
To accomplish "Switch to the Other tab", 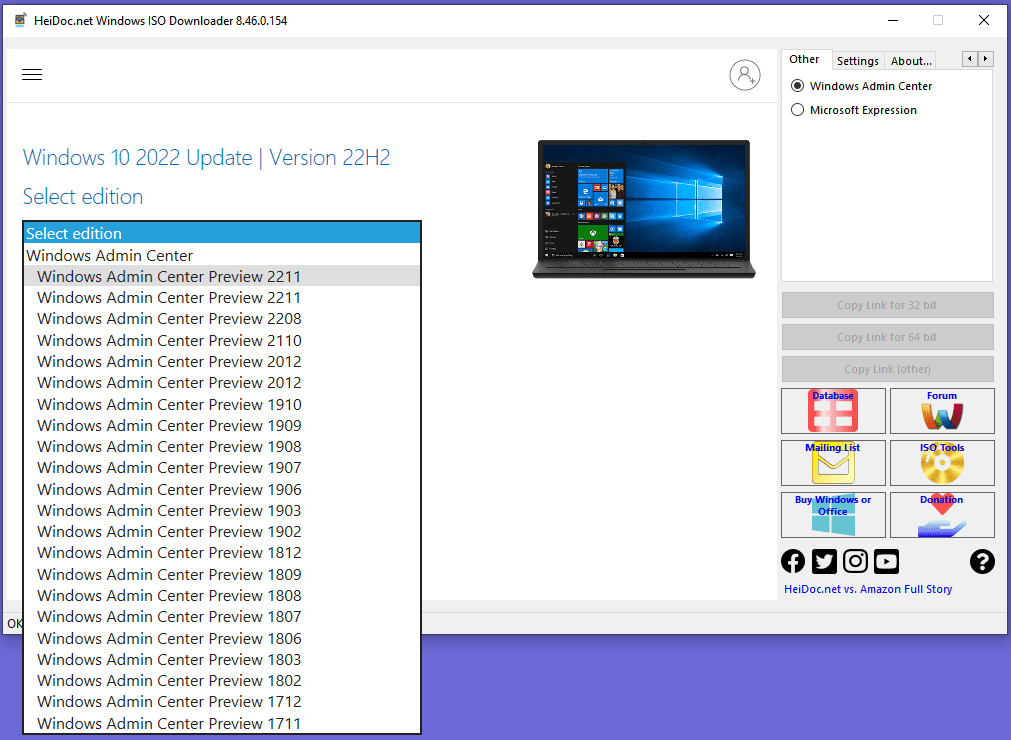I will click(x=804, y=59).
